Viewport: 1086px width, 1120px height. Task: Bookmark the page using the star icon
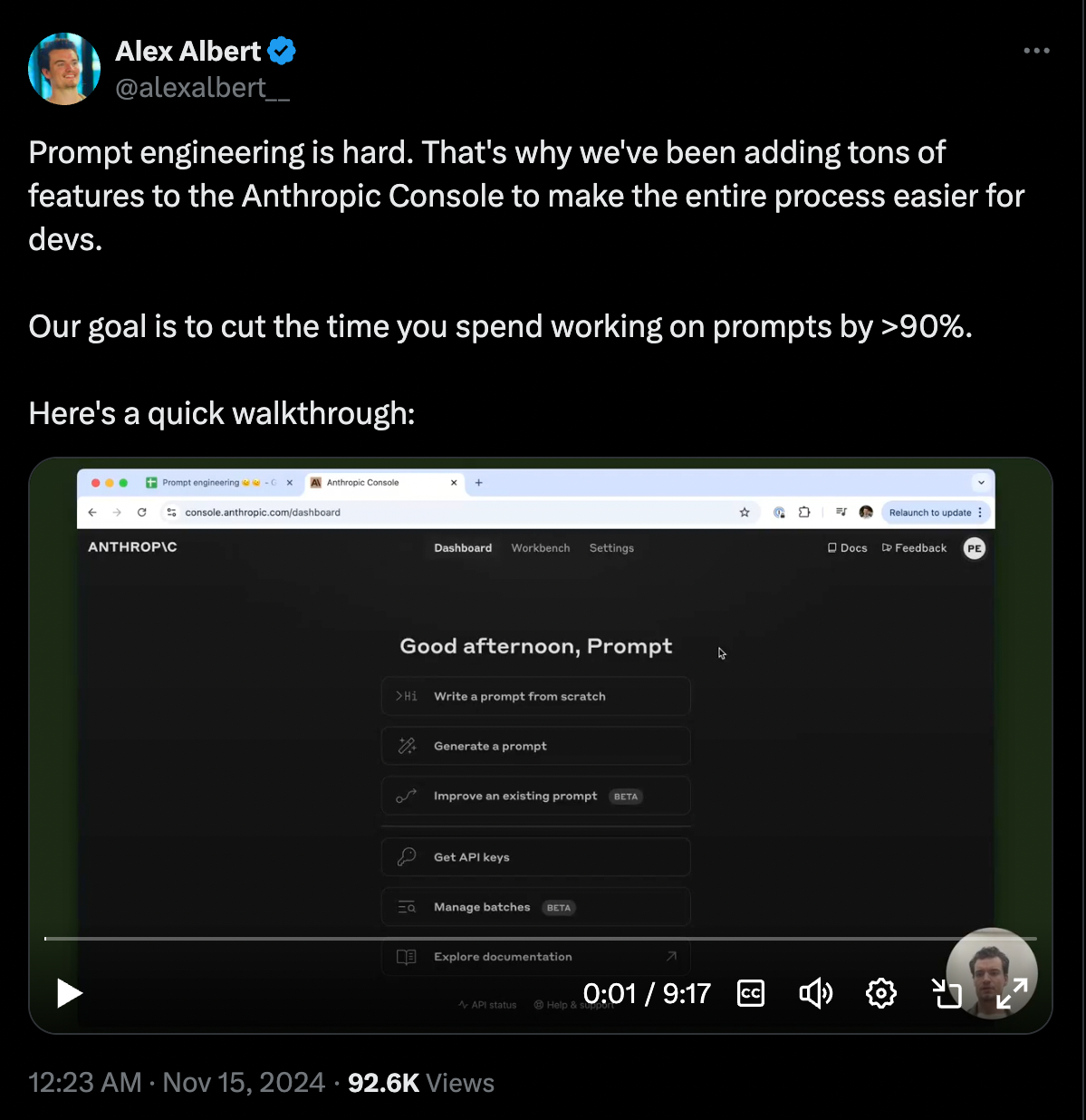[x=745, y=512]
